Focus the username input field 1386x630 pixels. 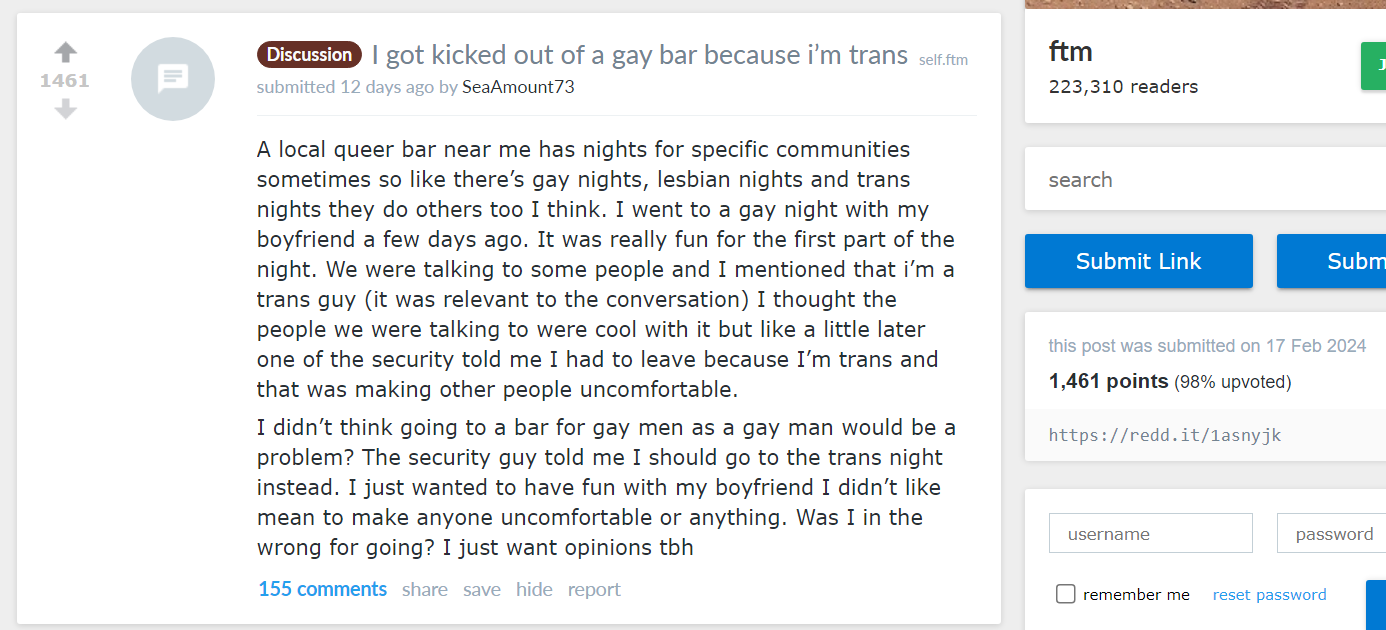tap(1150, 534)
